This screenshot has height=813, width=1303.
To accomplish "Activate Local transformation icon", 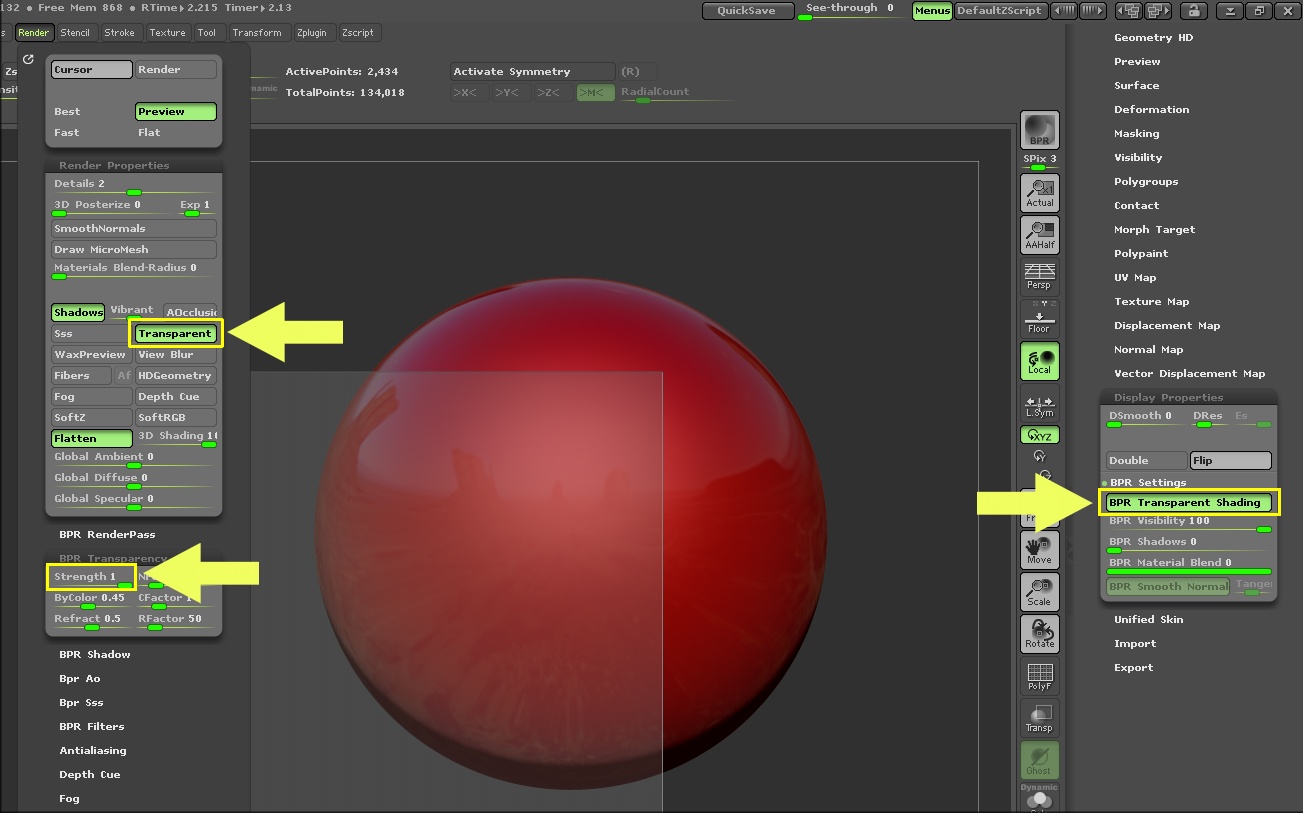I will click(1039, 360).
